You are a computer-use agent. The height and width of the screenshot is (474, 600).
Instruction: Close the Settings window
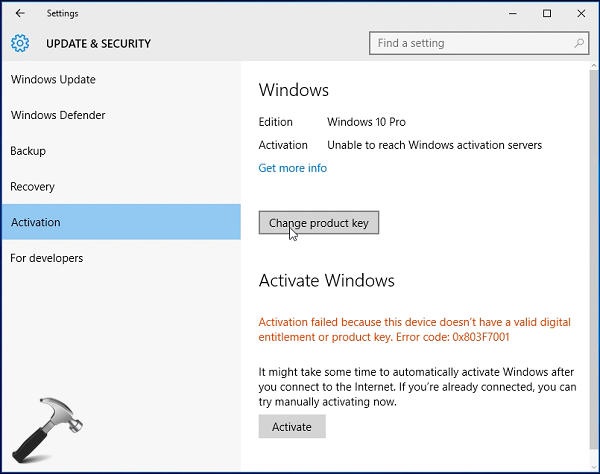point(581,13)
